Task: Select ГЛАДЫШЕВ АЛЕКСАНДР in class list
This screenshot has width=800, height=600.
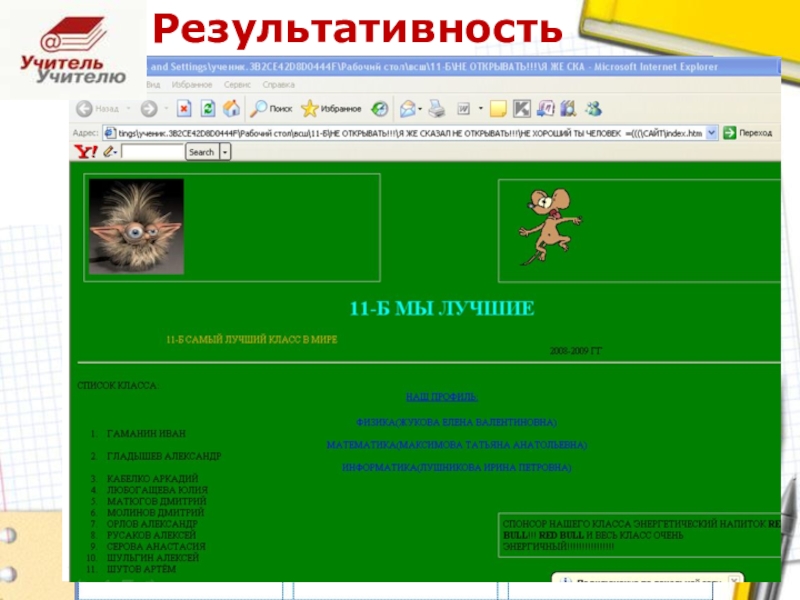Action: coord(164,456)
